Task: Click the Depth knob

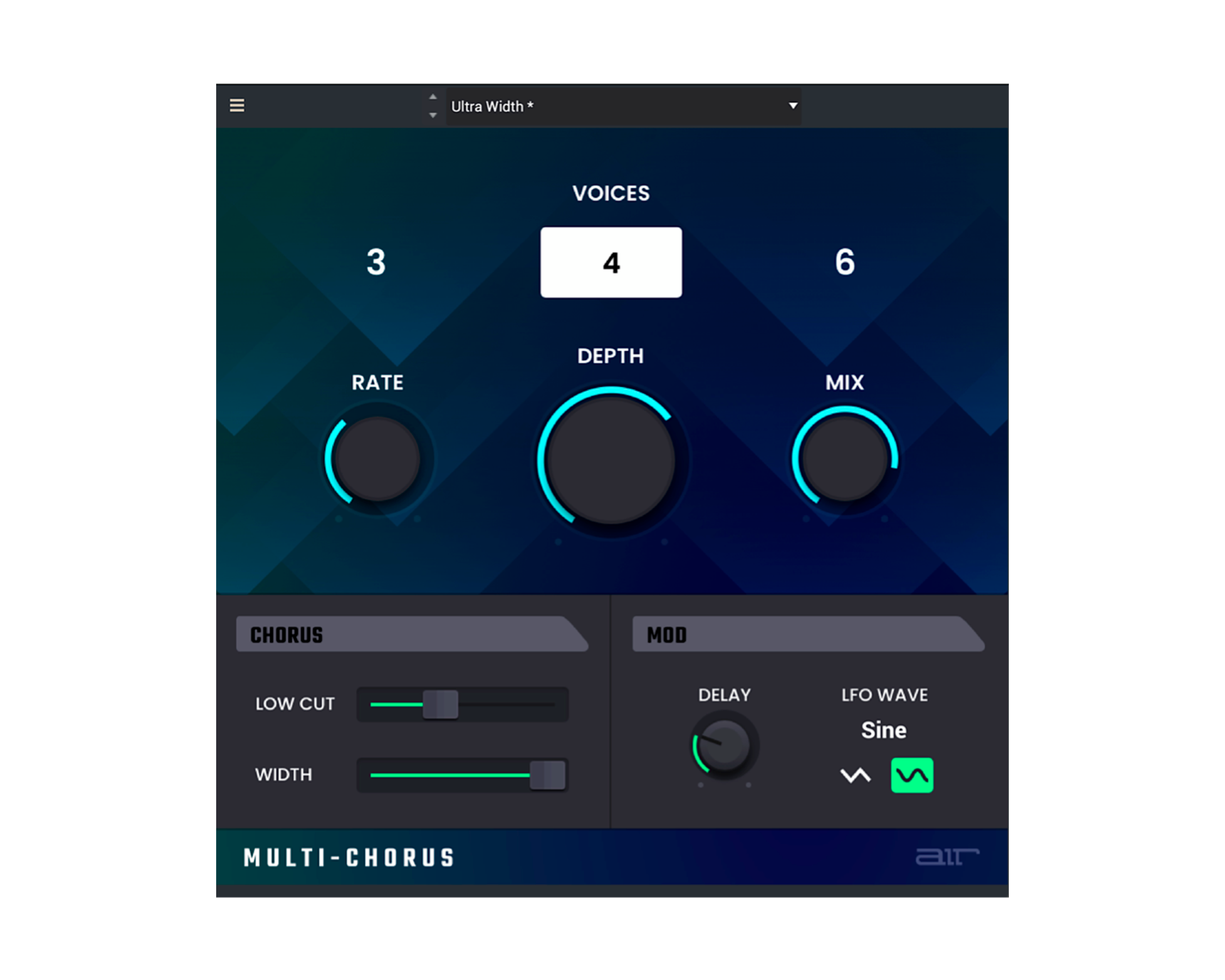Action: tap(611, 460)
